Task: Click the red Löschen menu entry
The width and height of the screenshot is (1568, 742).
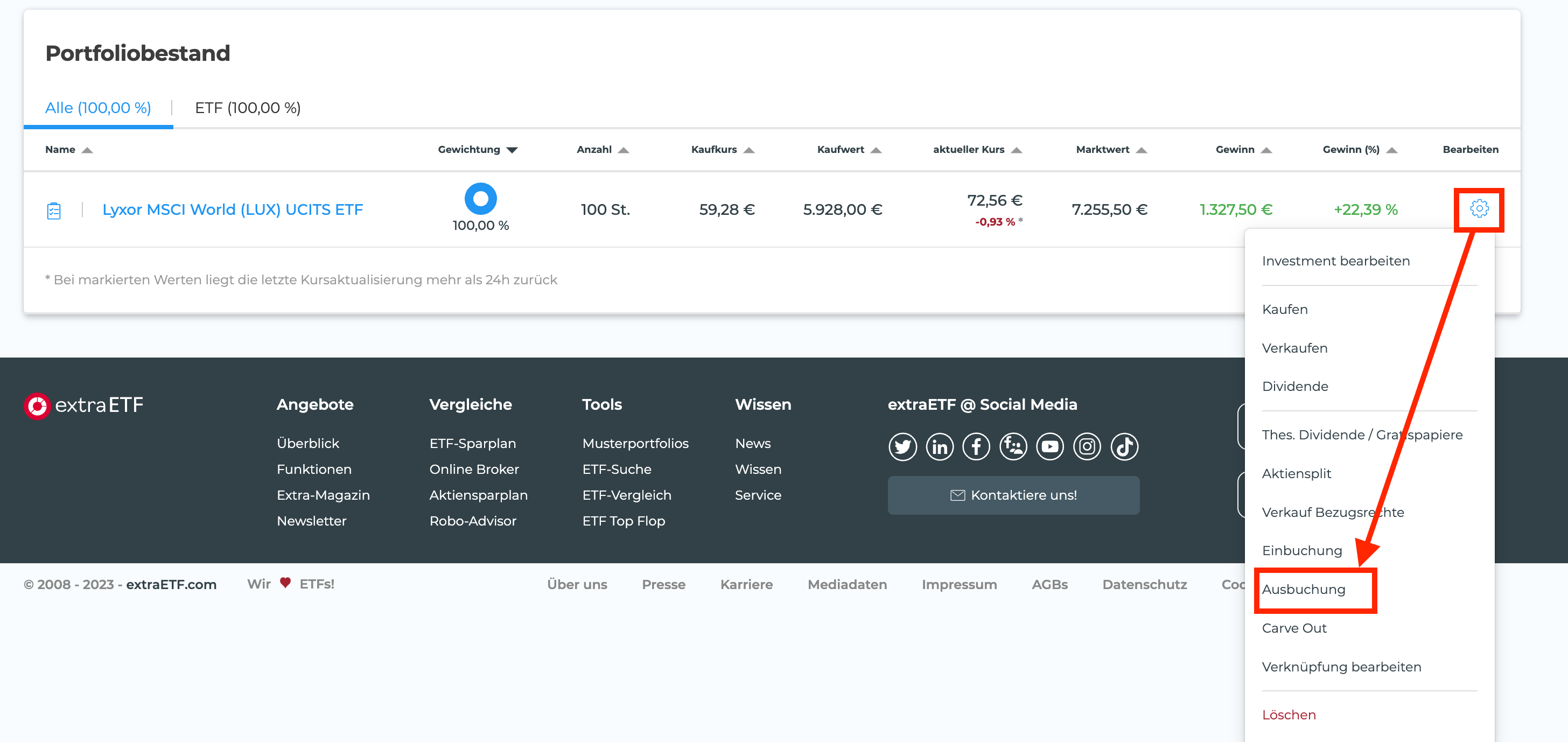Action: [x=1289, y=715]
